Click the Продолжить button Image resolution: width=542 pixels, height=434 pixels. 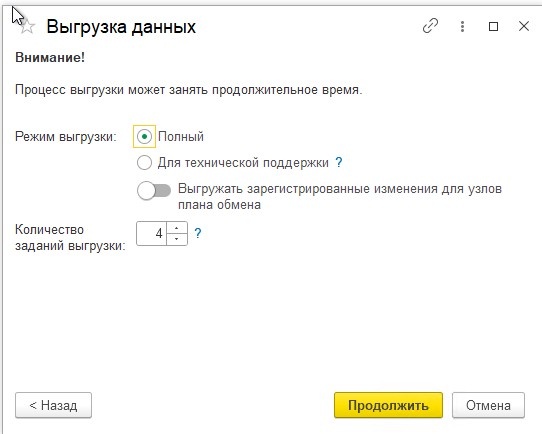(x=388, y=405)
